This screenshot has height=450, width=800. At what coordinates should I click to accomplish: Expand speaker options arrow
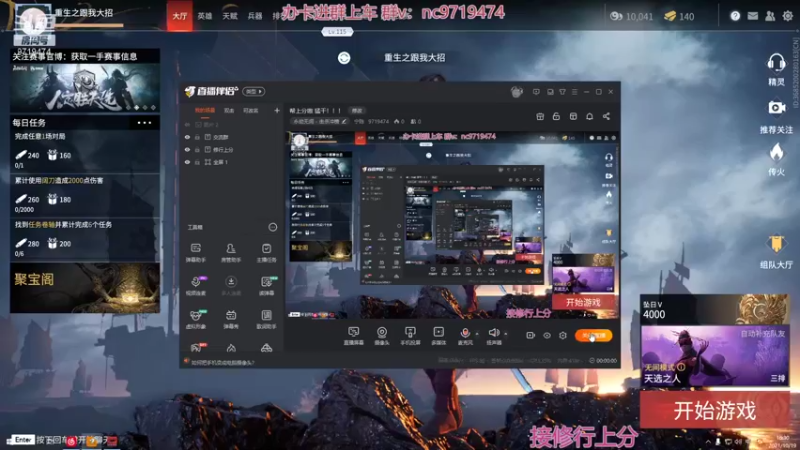pos(506,334)
